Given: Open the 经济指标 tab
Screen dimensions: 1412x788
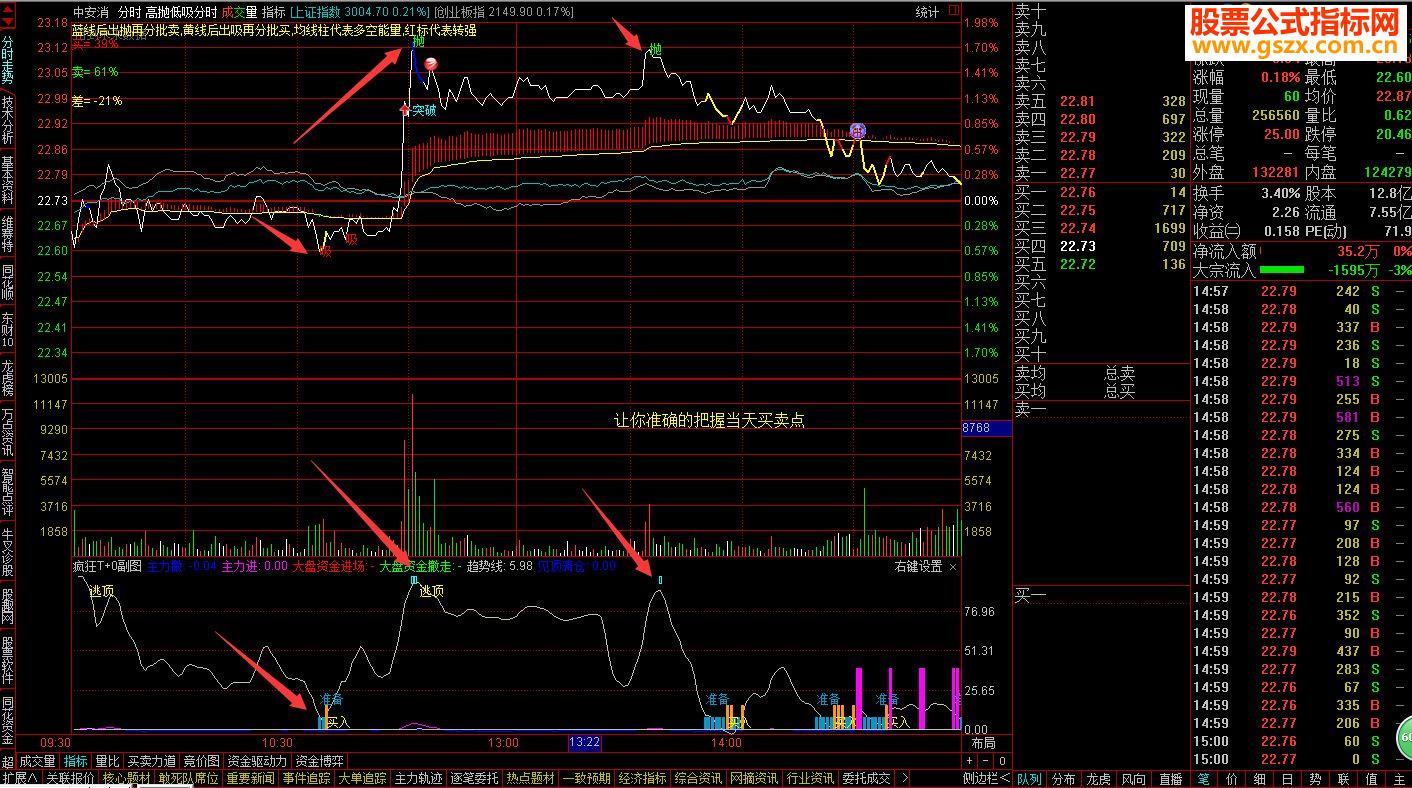Looking at the screenshot, I should (643, 778).
